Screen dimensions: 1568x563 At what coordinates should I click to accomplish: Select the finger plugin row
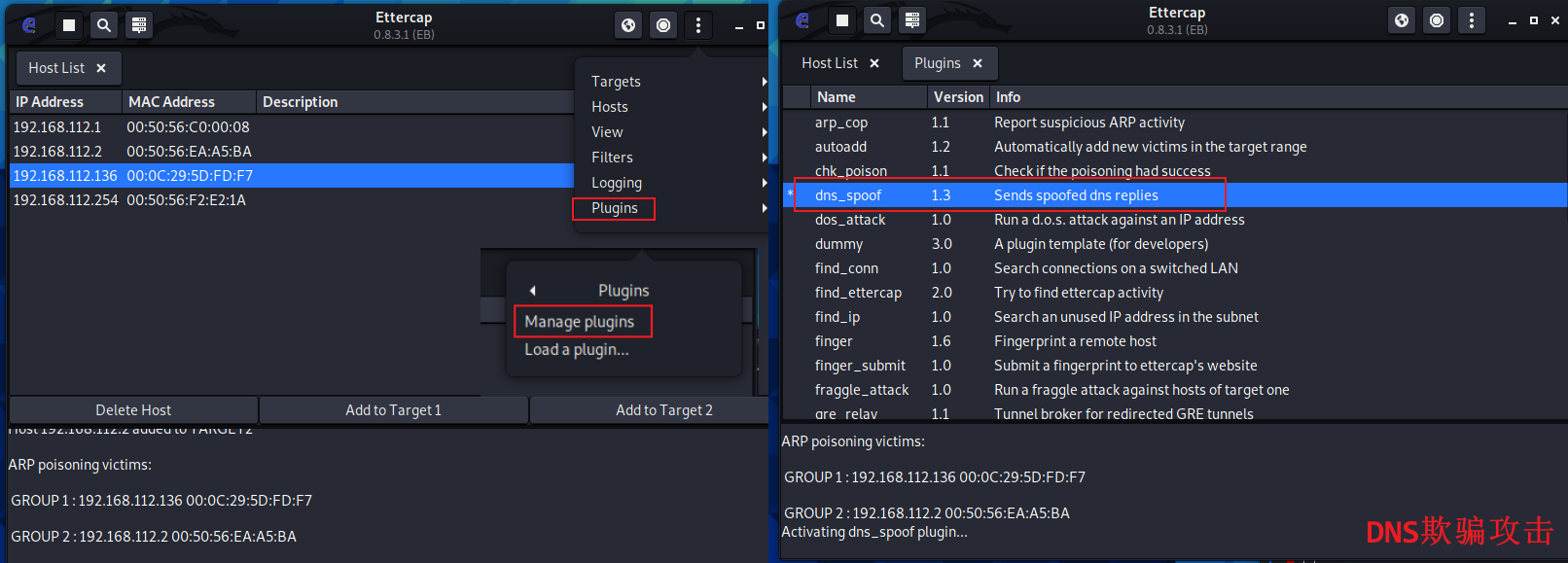1175,341
